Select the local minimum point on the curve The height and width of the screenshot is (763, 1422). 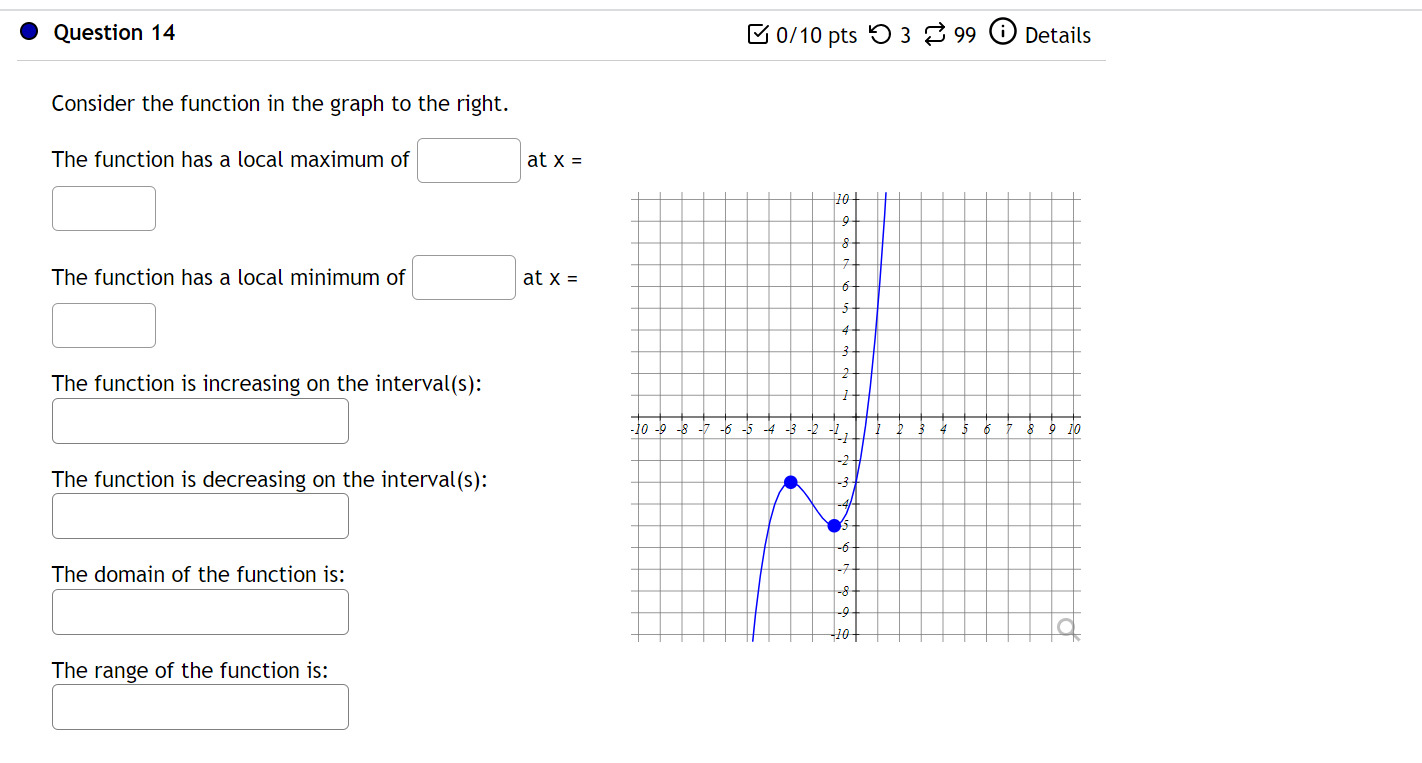[x=833, y=523]
